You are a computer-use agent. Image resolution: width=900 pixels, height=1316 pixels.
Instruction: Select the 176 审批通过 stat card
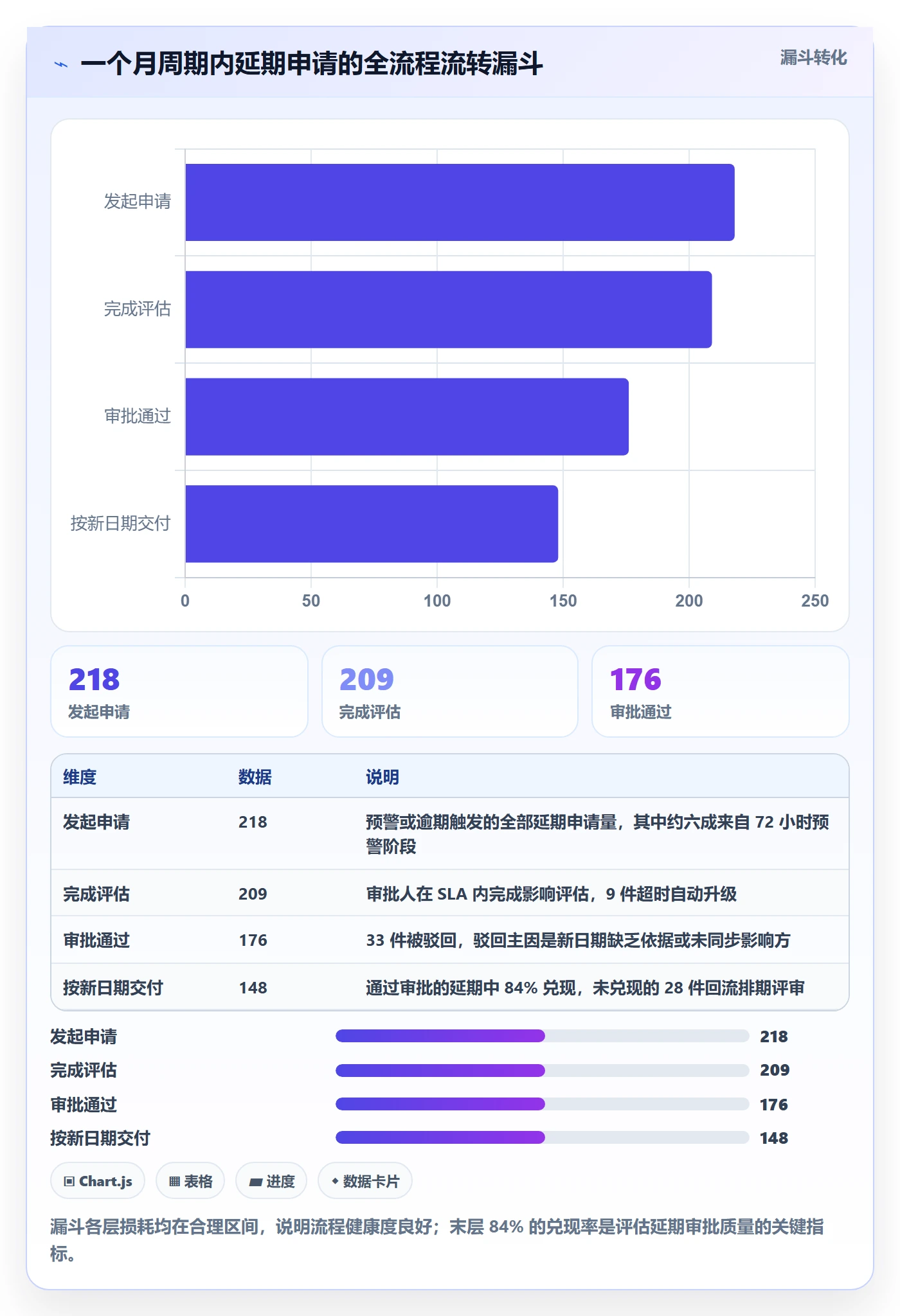[x=721, y=691]
